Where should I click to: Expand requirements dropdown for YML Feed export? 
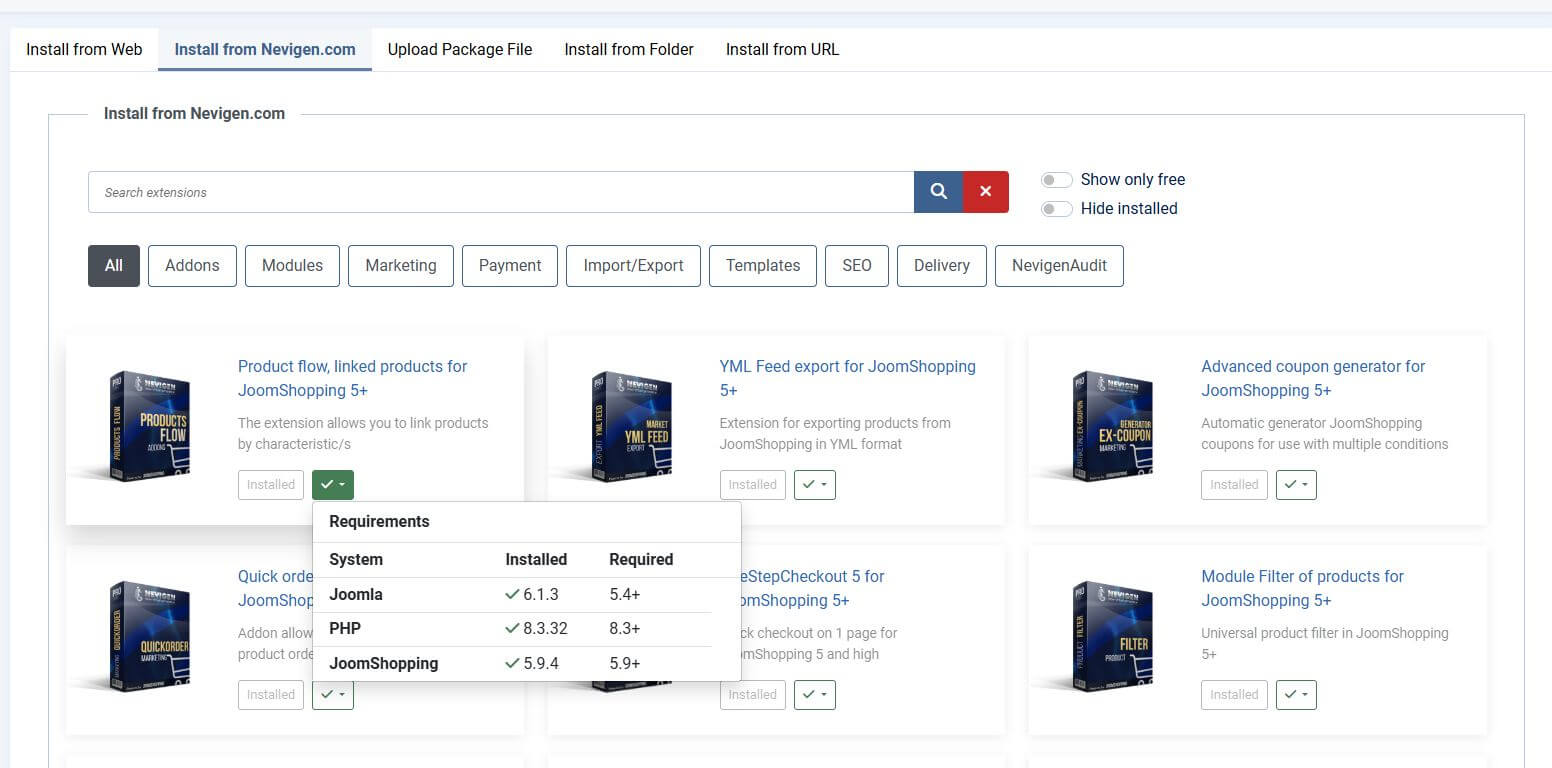tap(815, 485)
